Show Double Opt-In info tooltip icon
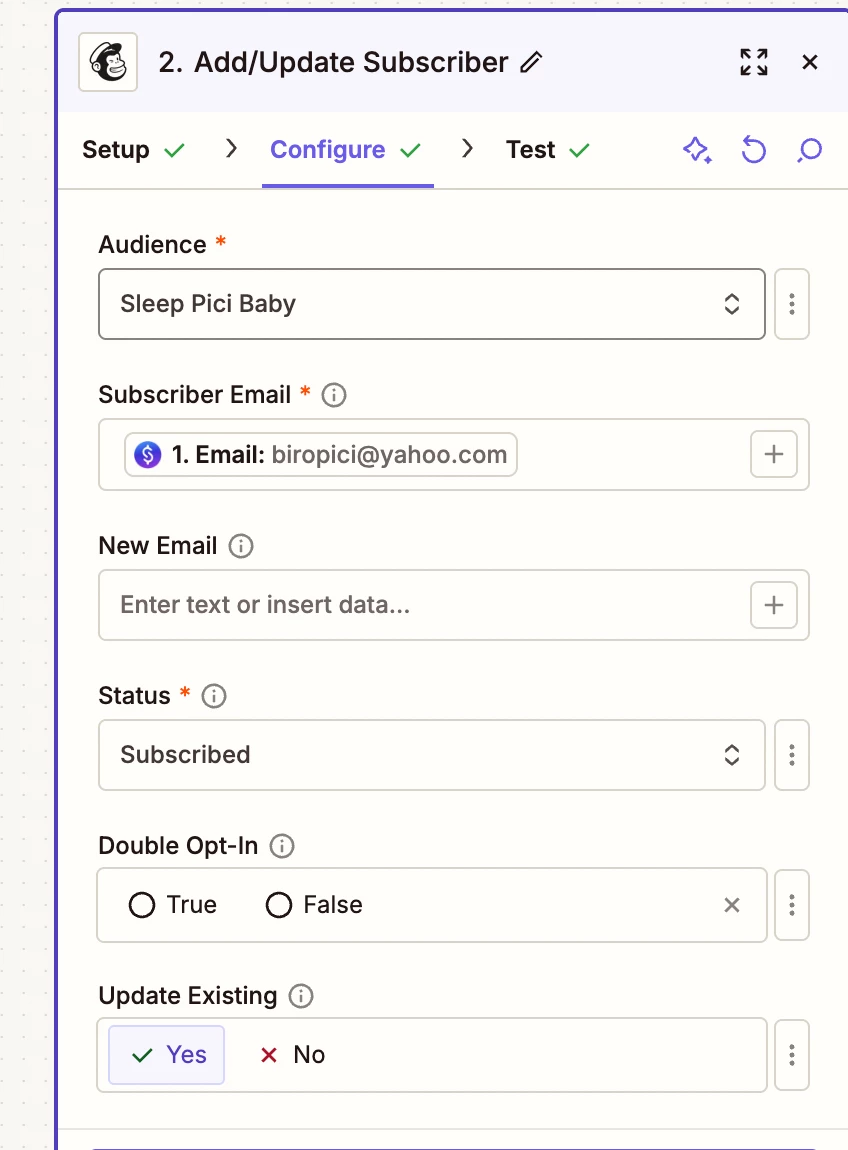The width and height of the screenshot is (848, 1150). [282, 846]
